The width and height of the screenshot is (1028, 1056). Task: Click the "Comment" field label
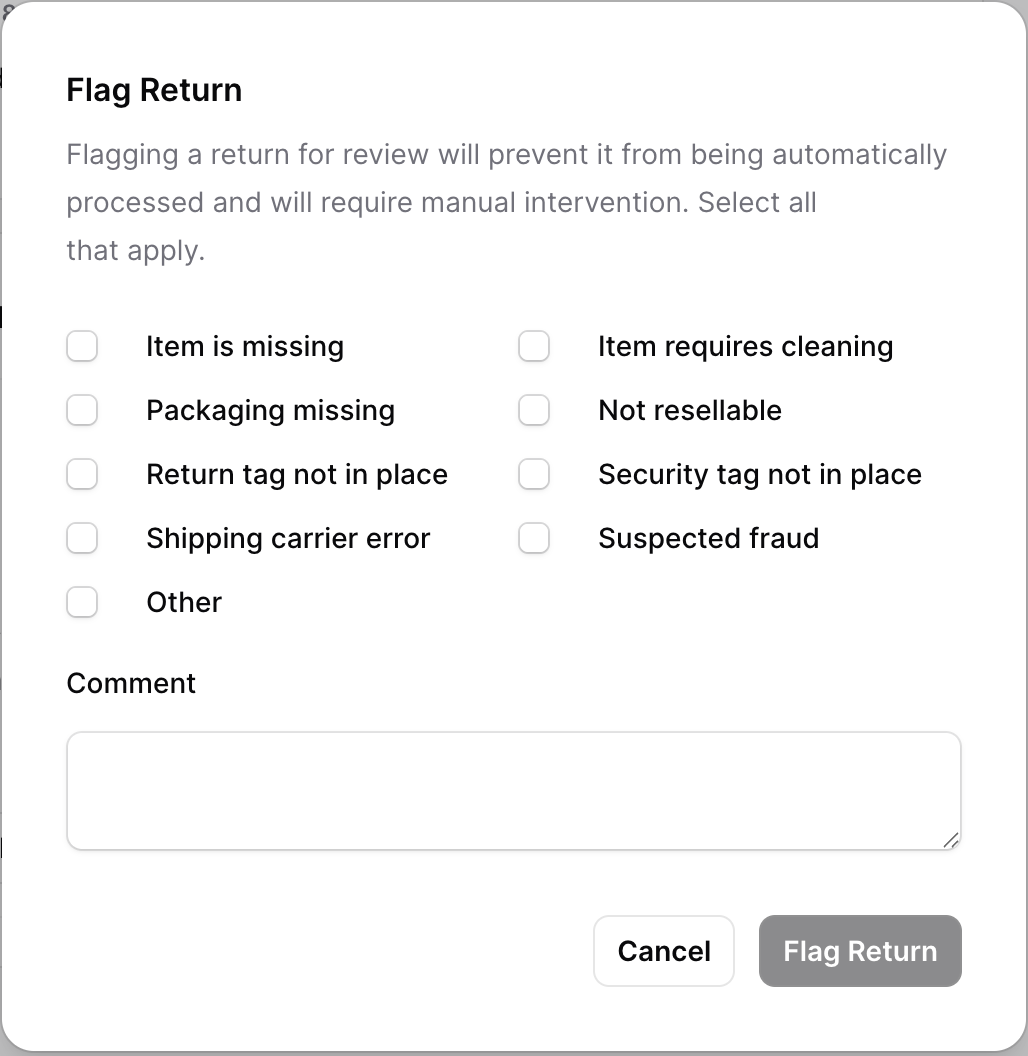coord(131,683)
